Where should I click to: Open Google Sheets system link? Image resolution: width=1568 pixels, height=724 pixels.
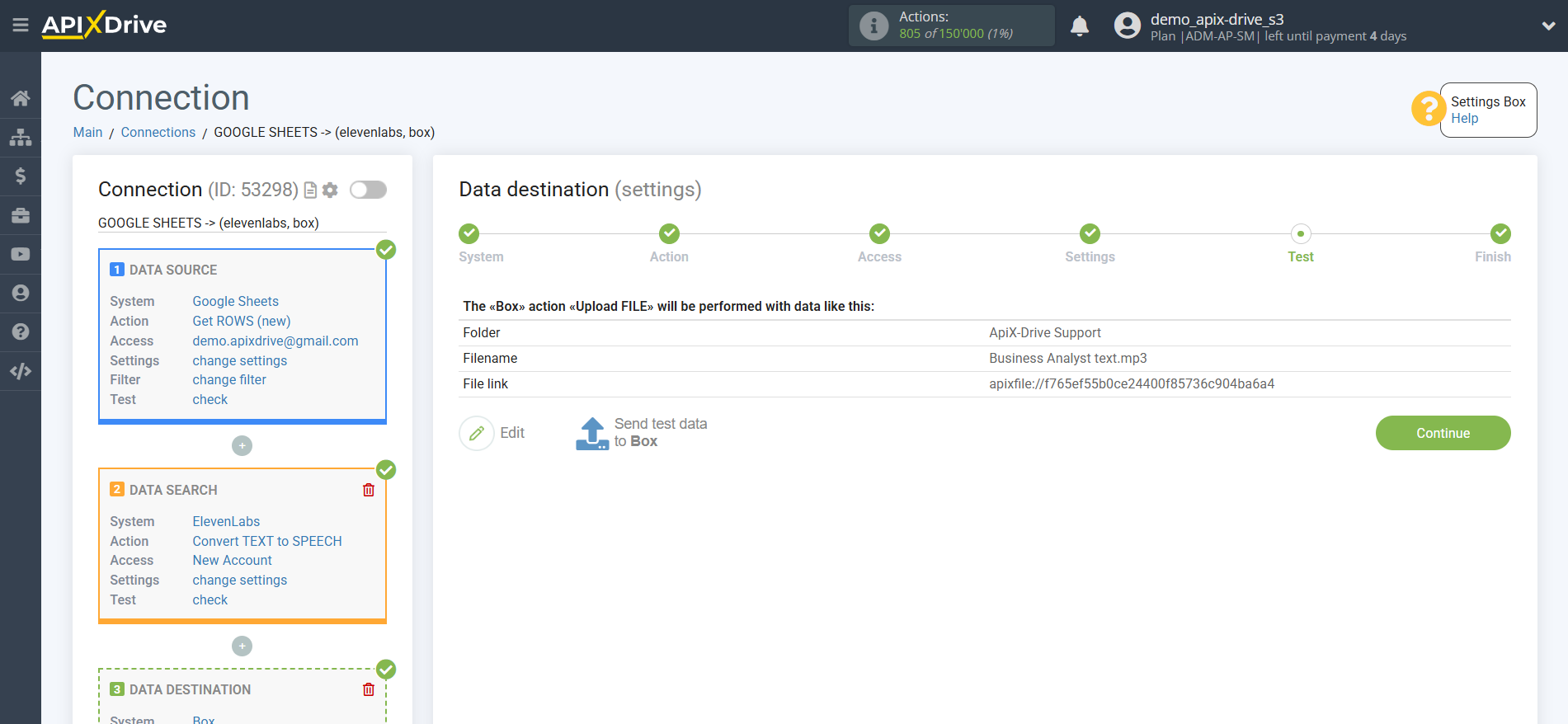pyautogui.click(x=235, y=301)
